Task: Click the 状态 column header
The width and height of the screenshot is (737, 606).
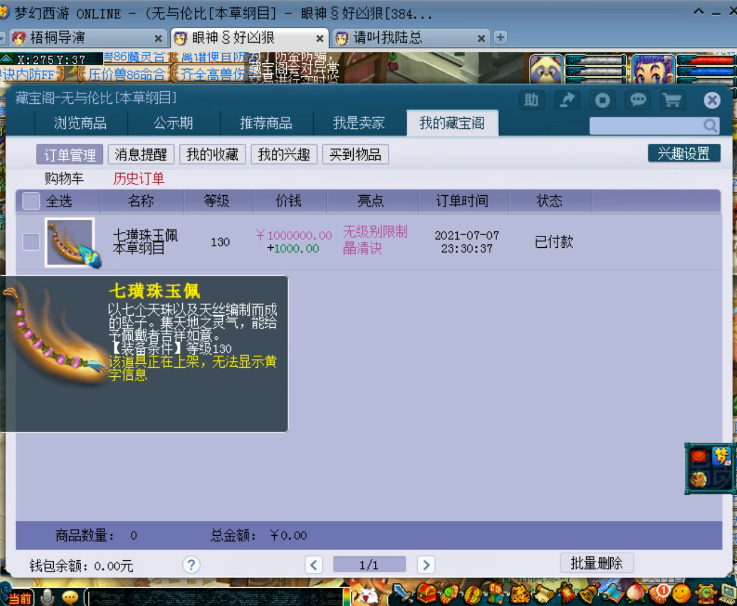Action: pos(549,201)
